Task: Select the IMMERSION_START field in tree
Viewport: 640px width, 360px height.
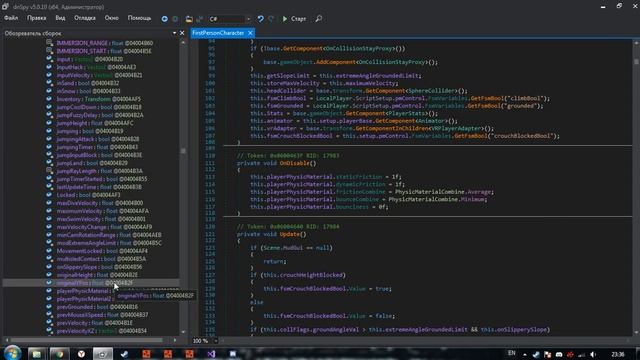Action: (x=104, y=51)
